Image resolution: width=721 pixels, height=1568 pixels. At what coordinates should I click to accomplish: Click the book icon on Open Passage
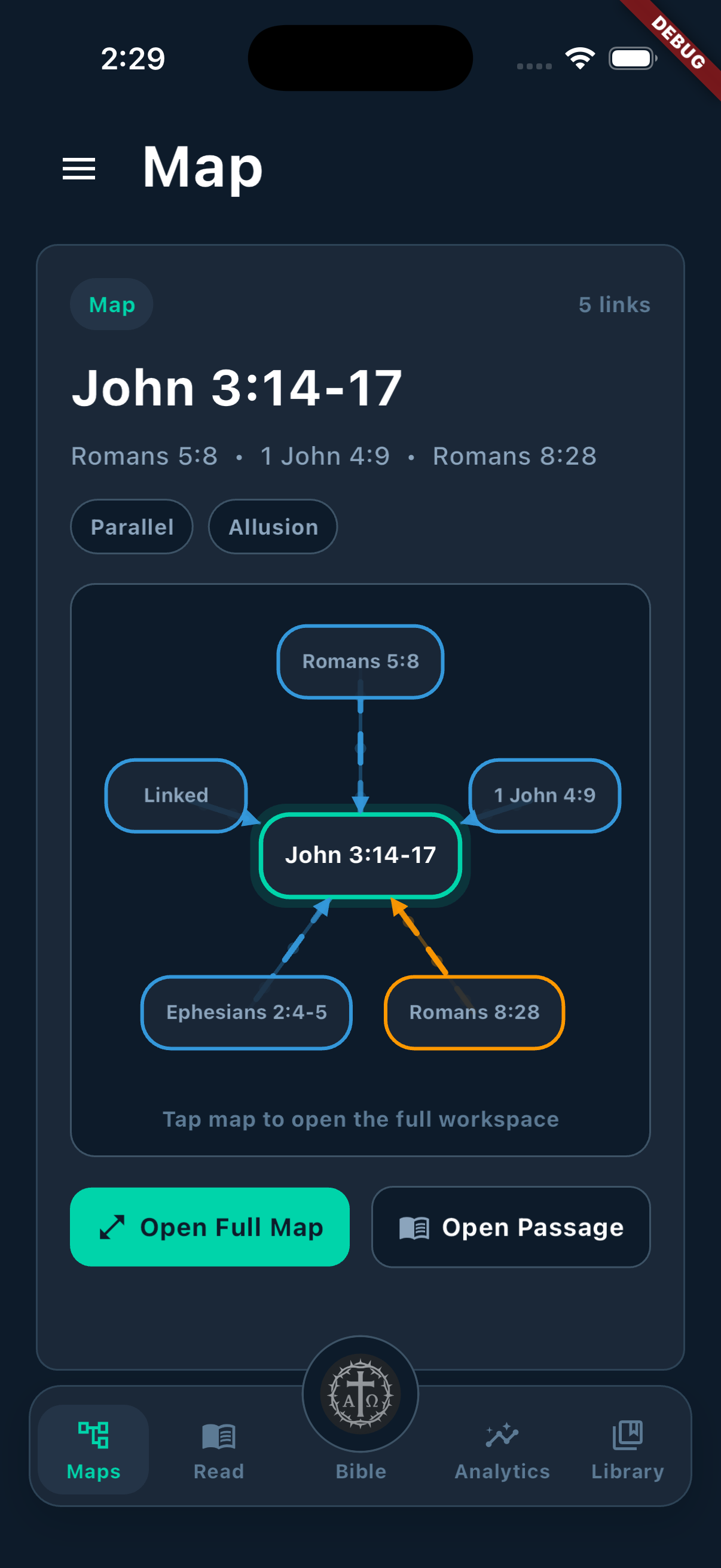tap(414, 1228)
